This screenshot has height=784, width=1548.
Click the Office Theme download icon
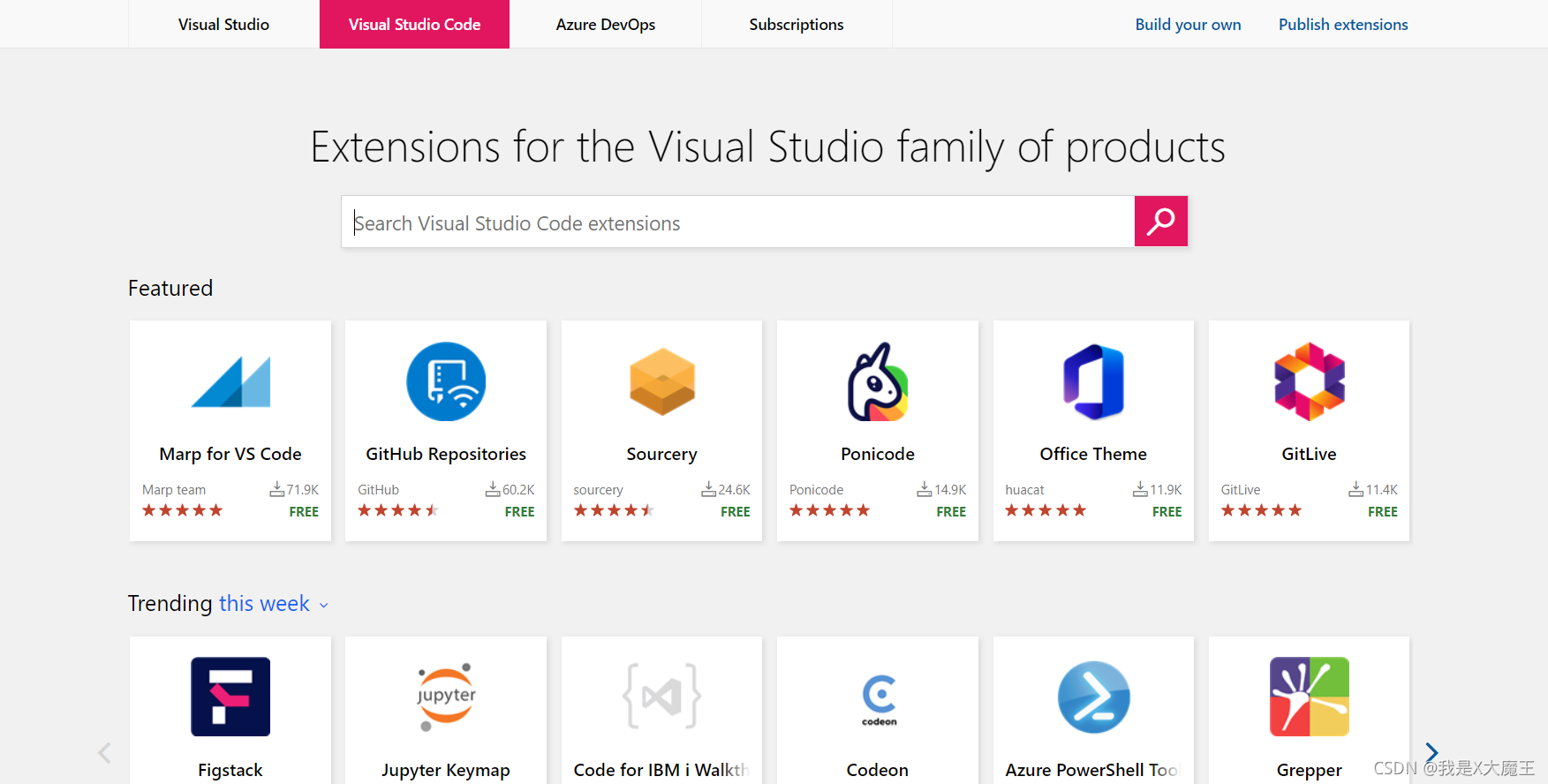(1141, 489)
